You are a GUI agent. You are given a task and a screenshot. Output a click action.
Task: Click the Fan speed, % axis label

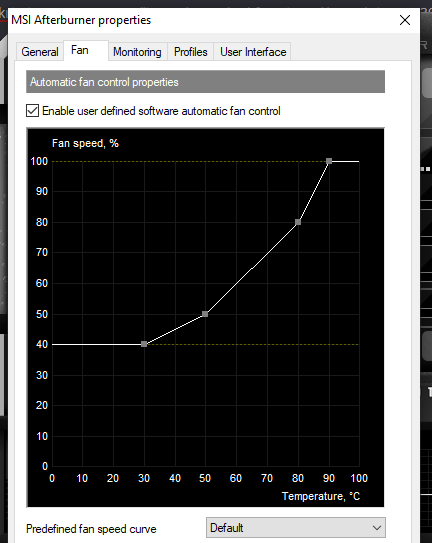tap(85, 143)
